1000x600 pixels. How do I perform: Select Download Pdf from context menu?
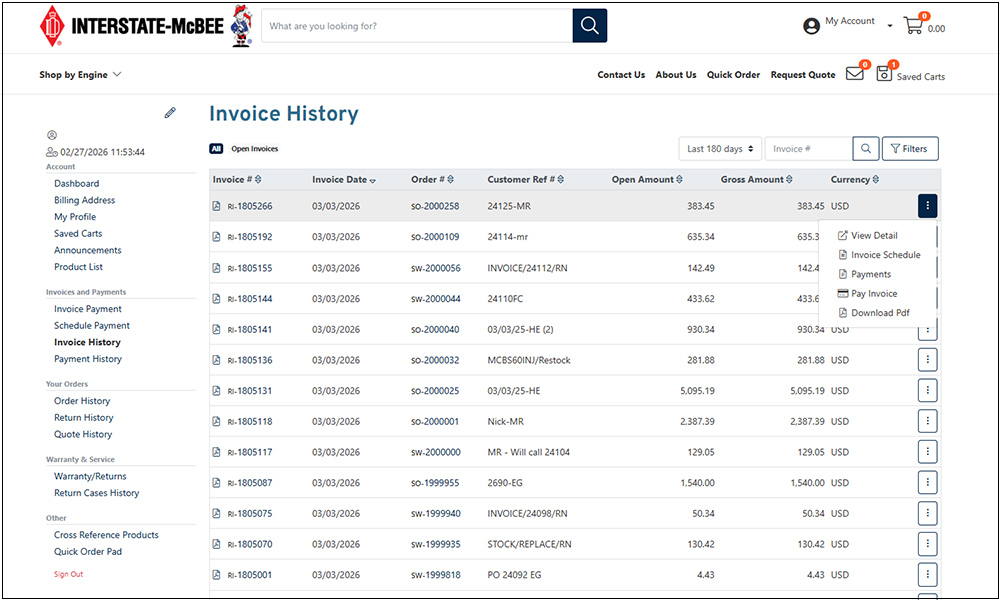[879, 313]
